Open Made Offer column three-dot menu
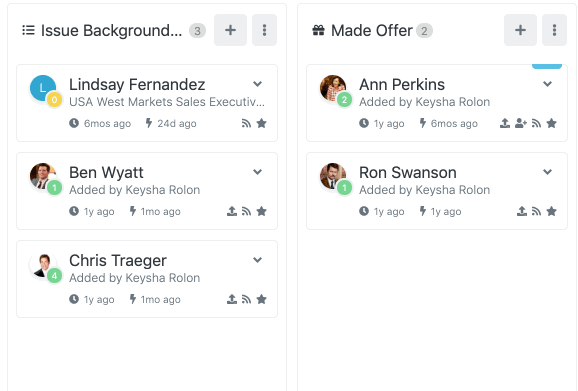Image resolution: width=578 pixels, height=391 pixels. [x=554, y=30]
